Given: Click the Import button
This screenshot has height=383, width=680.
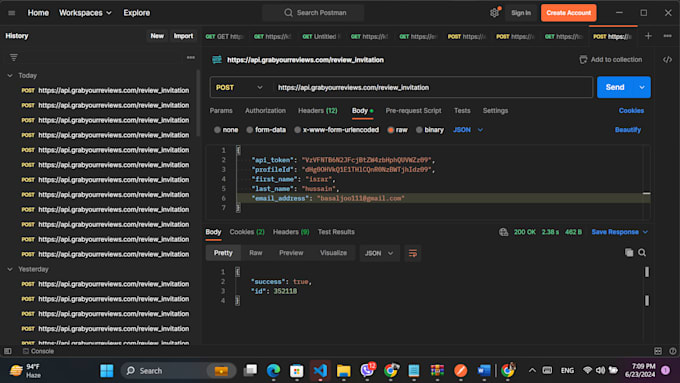Looking at the screenshot, I should 183,36.
